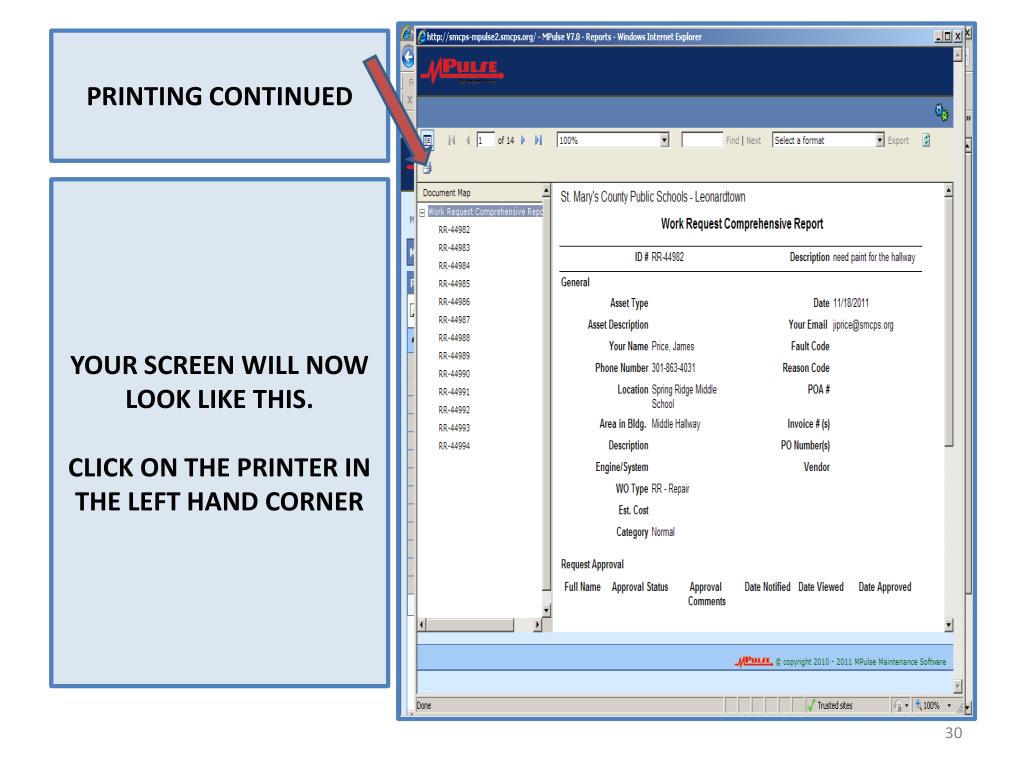The image size is (1024, 768).
Task: Select Work Request Comprehensive Report in Document Map
Action: pyautogui.click(x=485, y=212)
